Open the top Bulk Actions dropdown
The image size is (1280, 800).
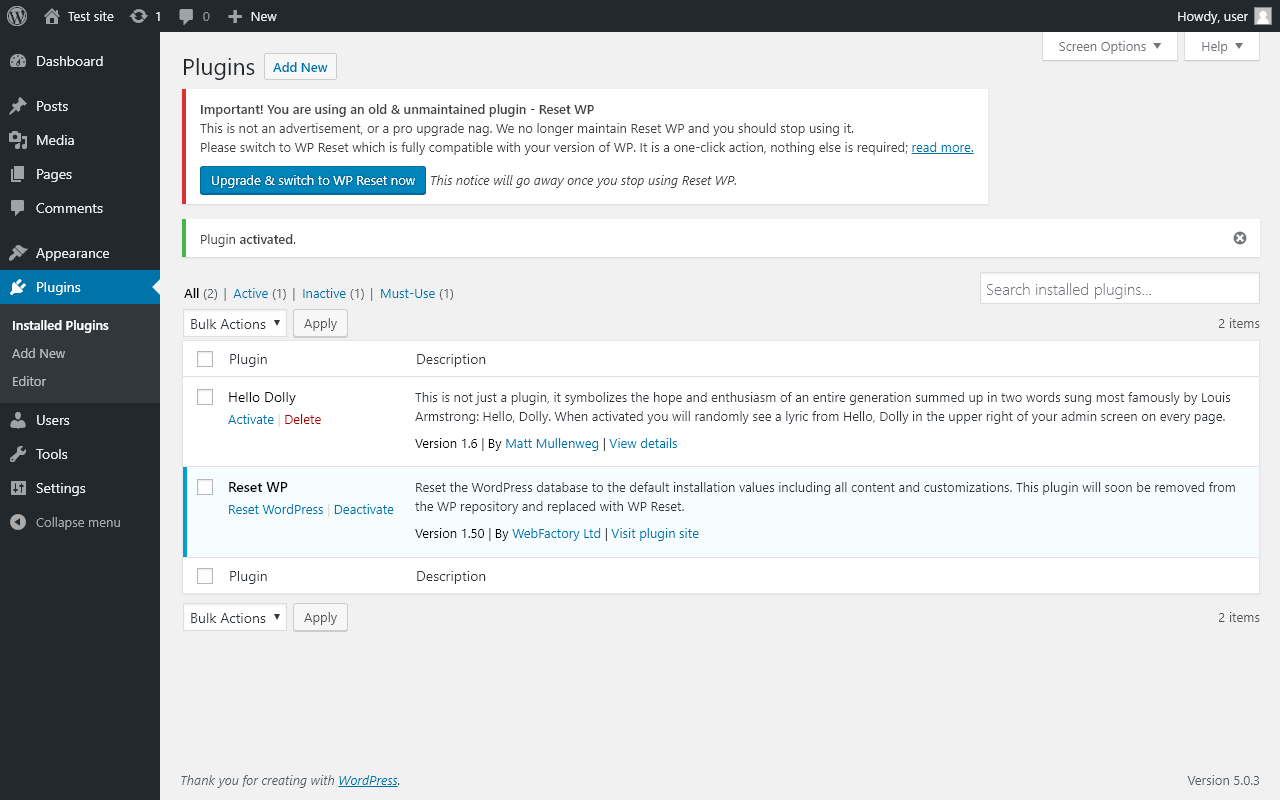(x=235, y=323)
